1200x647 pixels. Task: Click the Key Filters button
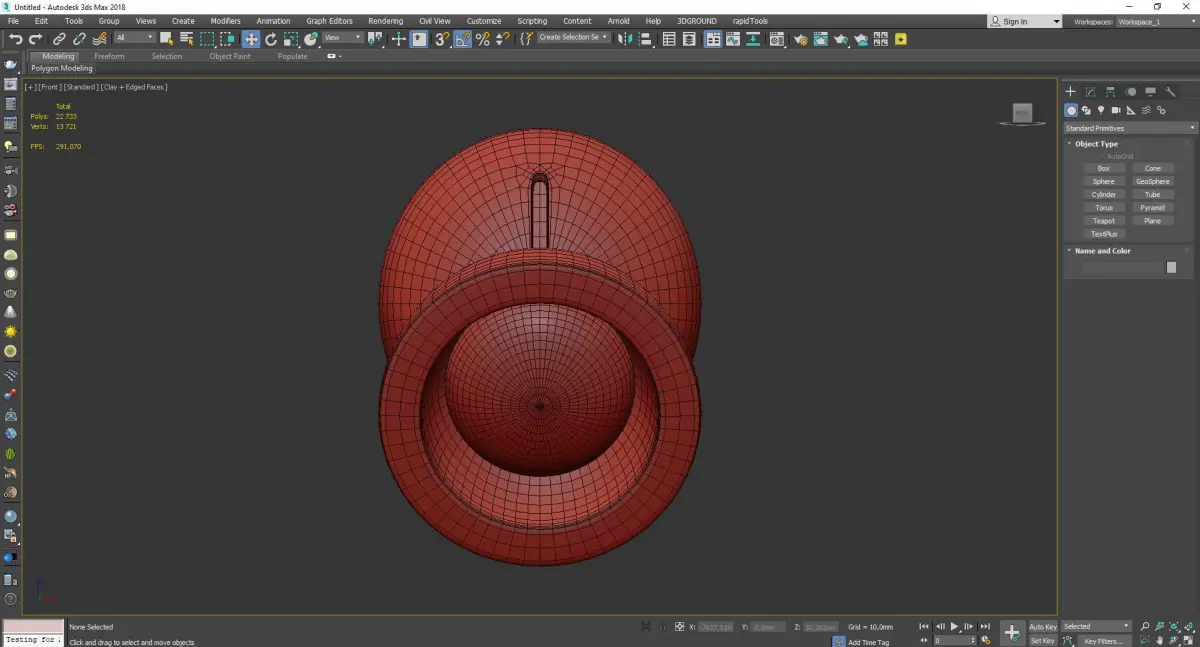tap(1103, 641)
